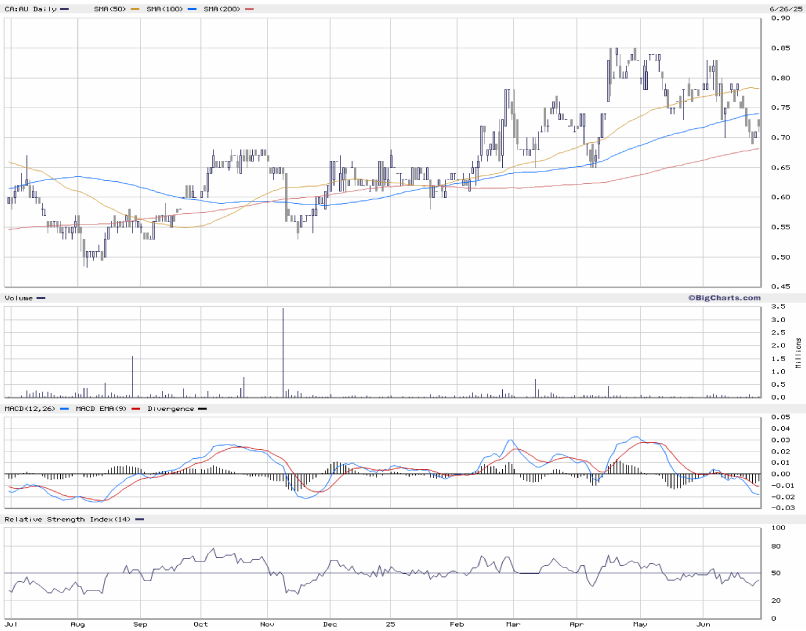This screenshot has width=806, height=631.
Task: Click the Millions volume axis label
Action: 798,353
